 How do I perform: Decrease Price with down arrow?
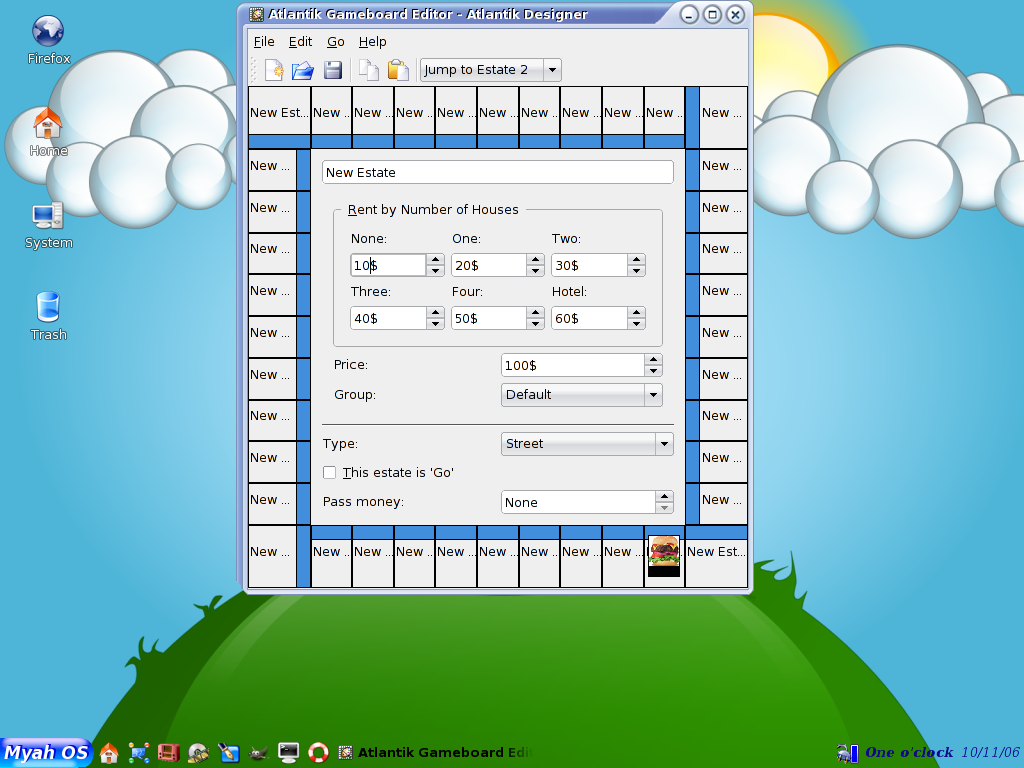coord(653,371)
